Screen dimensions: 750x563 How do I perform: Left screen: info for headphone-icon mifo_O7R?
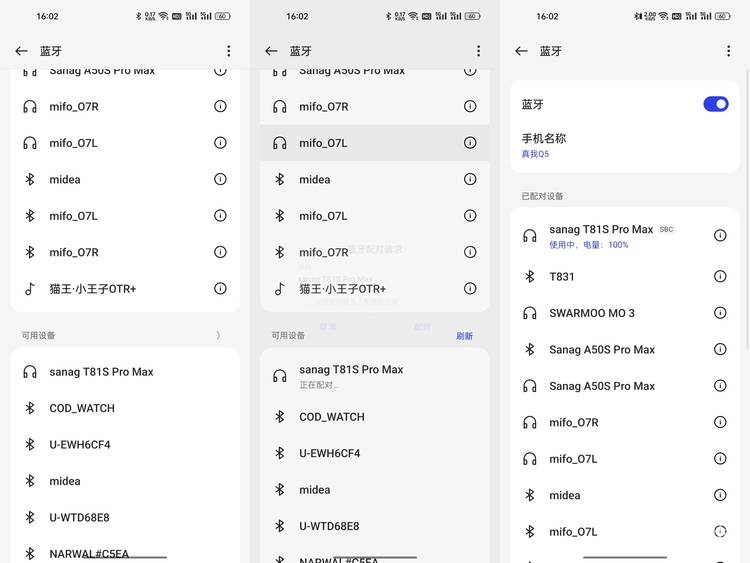click(x=220, y=106)
